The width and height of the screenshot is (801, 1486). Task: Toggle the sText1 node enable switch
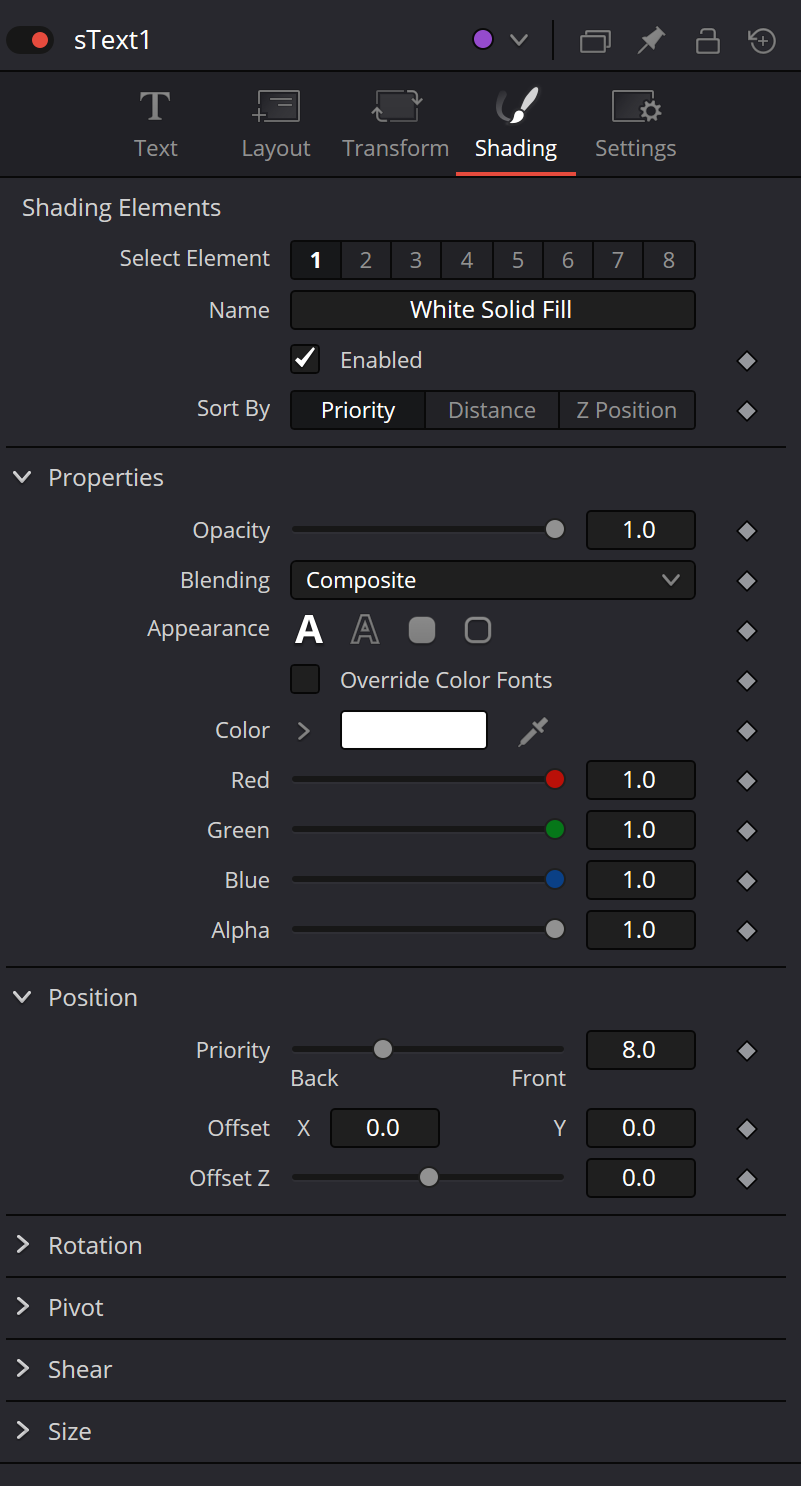(x=30, y=41)
